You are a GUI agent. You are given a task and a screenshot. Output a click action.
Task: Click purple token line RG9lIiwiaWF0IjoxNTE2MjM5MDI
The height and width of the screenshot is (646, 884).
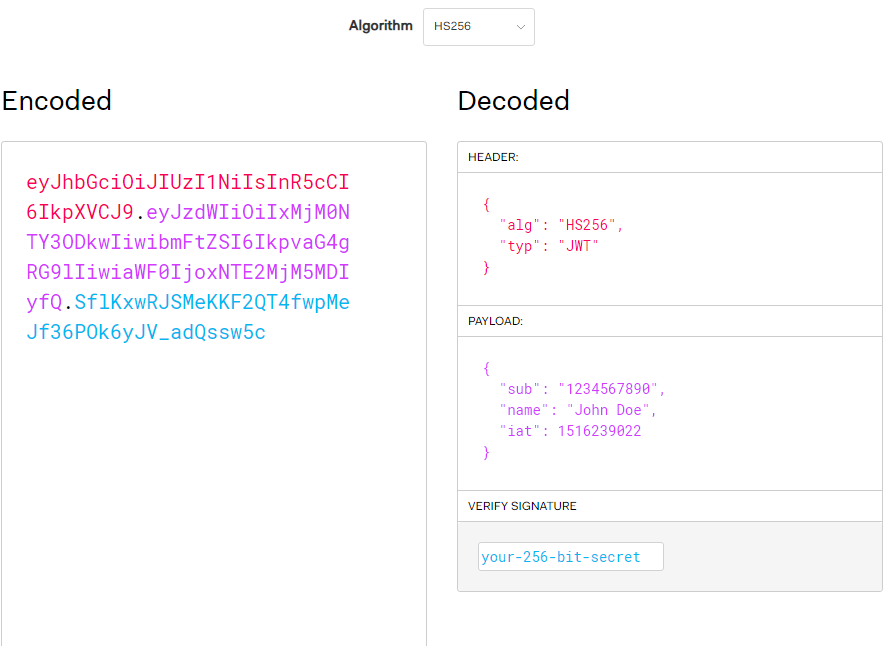188,272
